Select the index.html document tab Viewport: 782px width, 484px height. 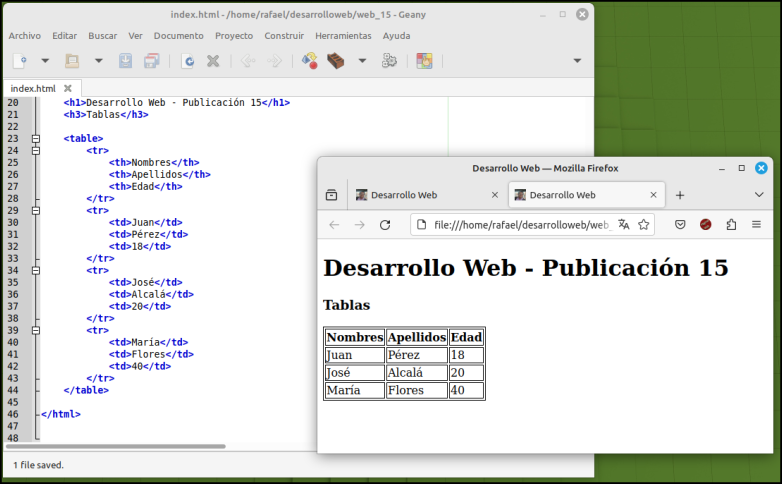(x=33, y=88)
